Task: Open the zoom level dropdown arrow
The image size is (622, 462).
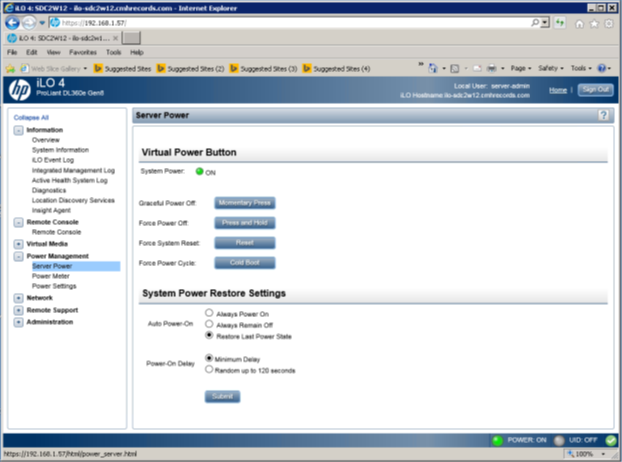Action: point(603,454)
